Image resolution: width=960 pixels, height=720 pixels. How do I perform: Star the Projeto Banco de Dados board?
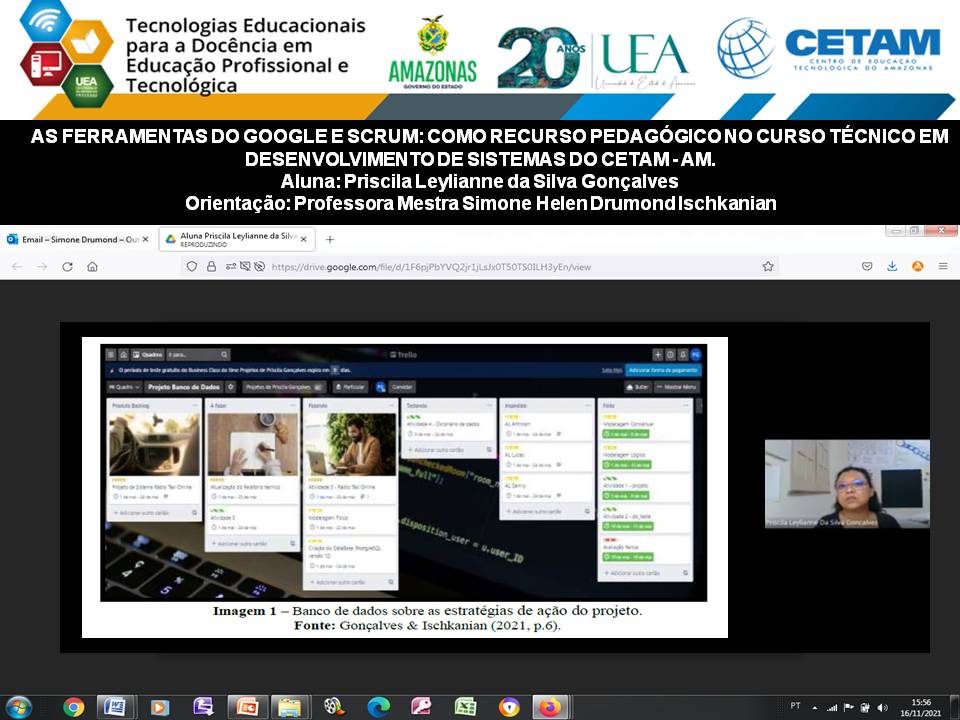point(231,387)
